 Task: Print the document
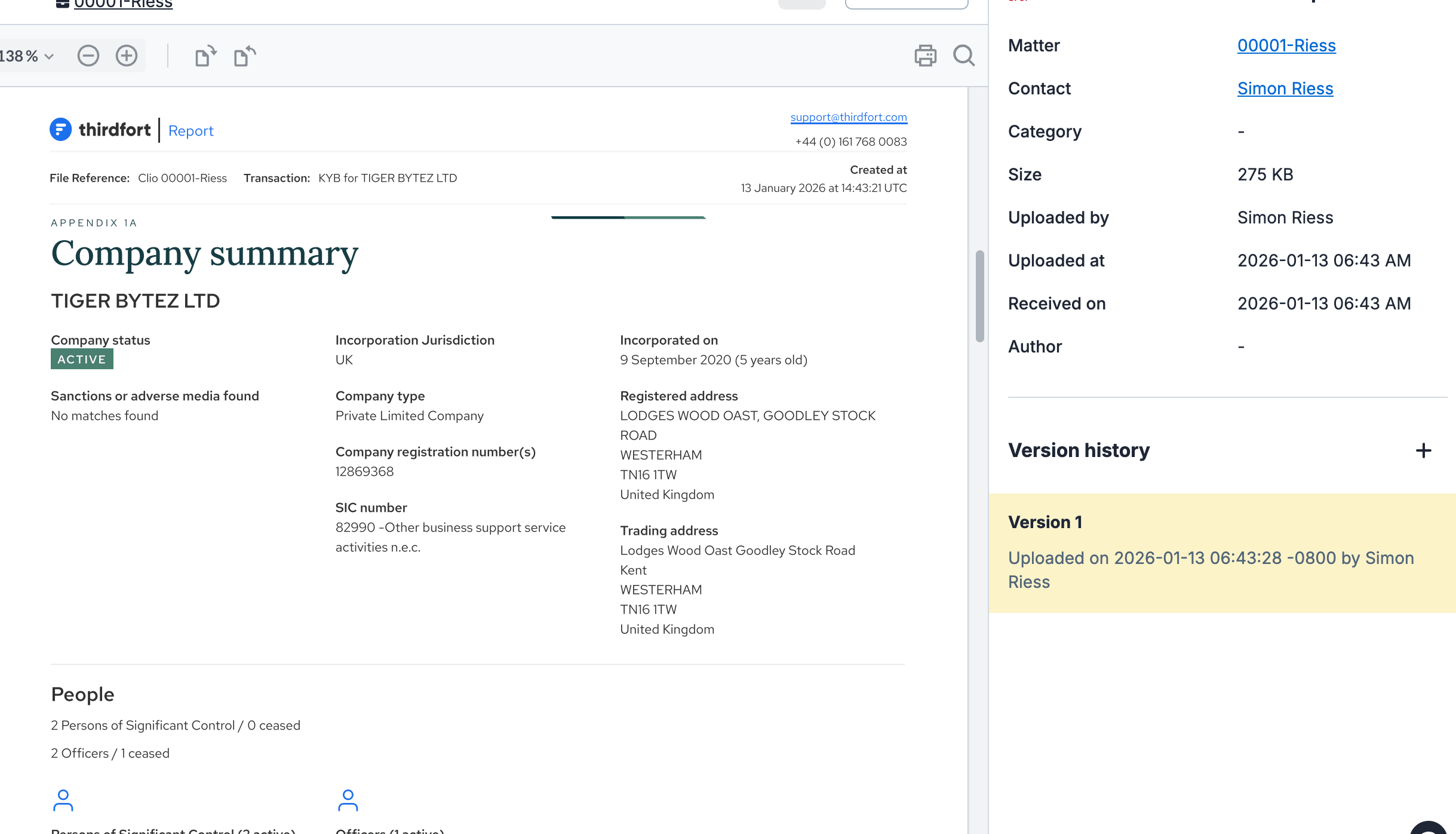tap(925, 56)
